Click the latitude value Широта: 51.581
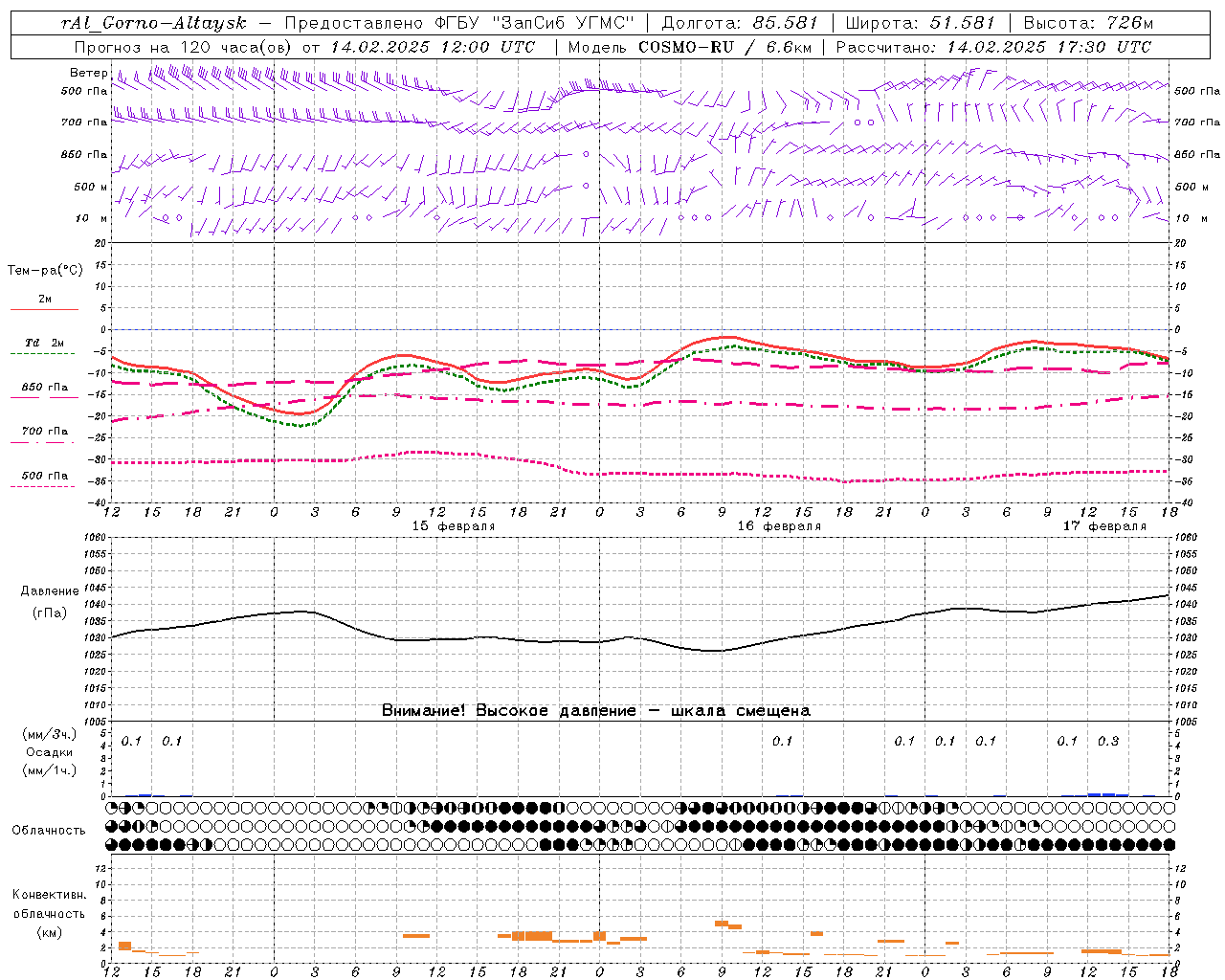1225x980 pixels. point(921,23)
